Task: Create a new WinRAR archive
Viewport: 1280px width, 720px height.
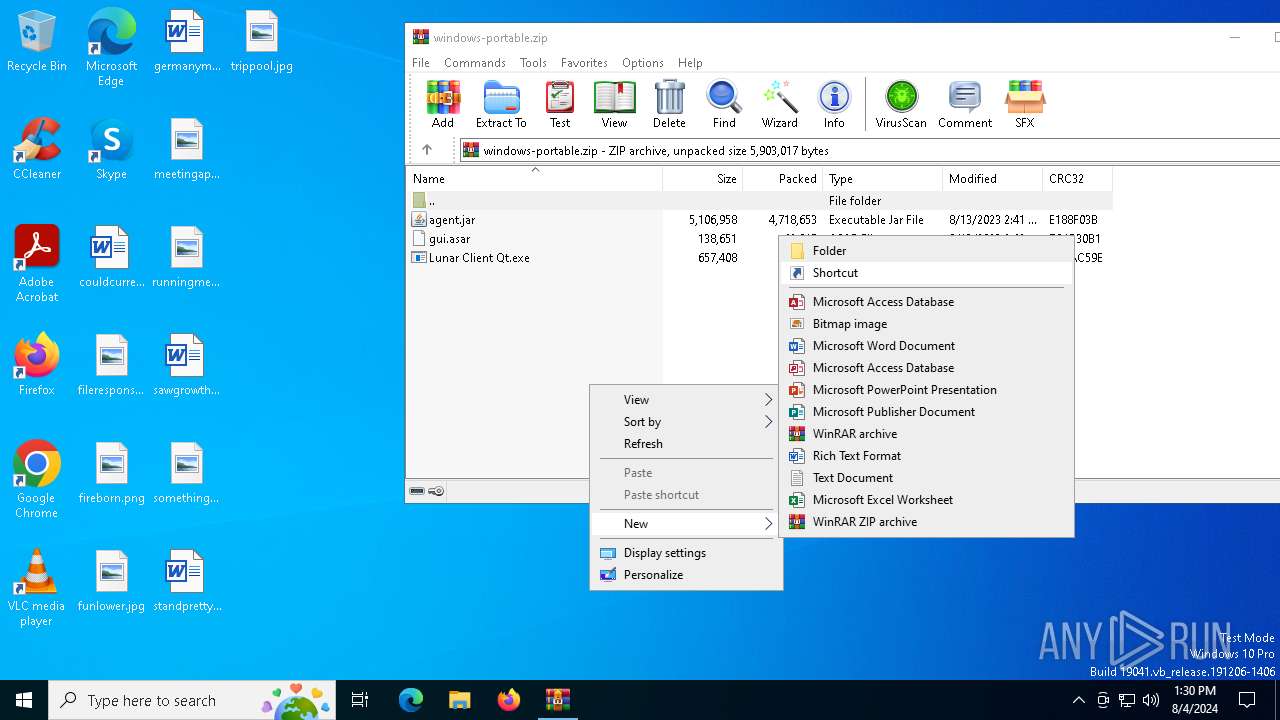Action: coord(926,433)
